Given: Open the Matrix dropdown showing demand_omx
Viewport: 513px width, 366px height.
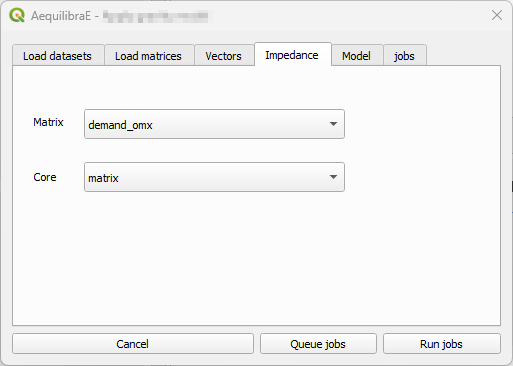Looking at the screenshot, I should pos(214,124).
